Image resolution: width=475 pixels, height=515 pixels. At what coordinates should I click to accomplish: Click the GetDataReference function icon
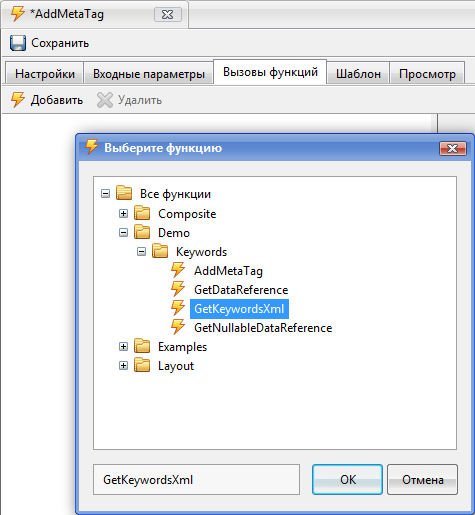(x=178, y=289)
